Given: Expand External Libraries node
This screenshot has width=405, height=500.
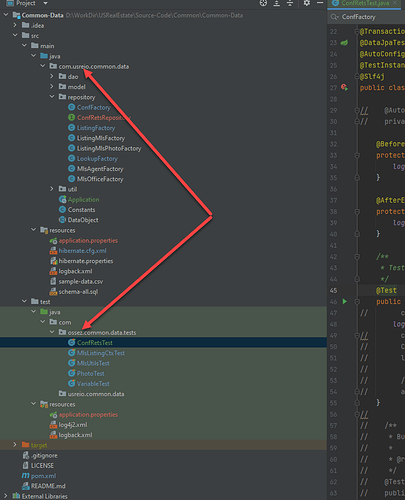Looking at the screenshot, I should point(6,496).
